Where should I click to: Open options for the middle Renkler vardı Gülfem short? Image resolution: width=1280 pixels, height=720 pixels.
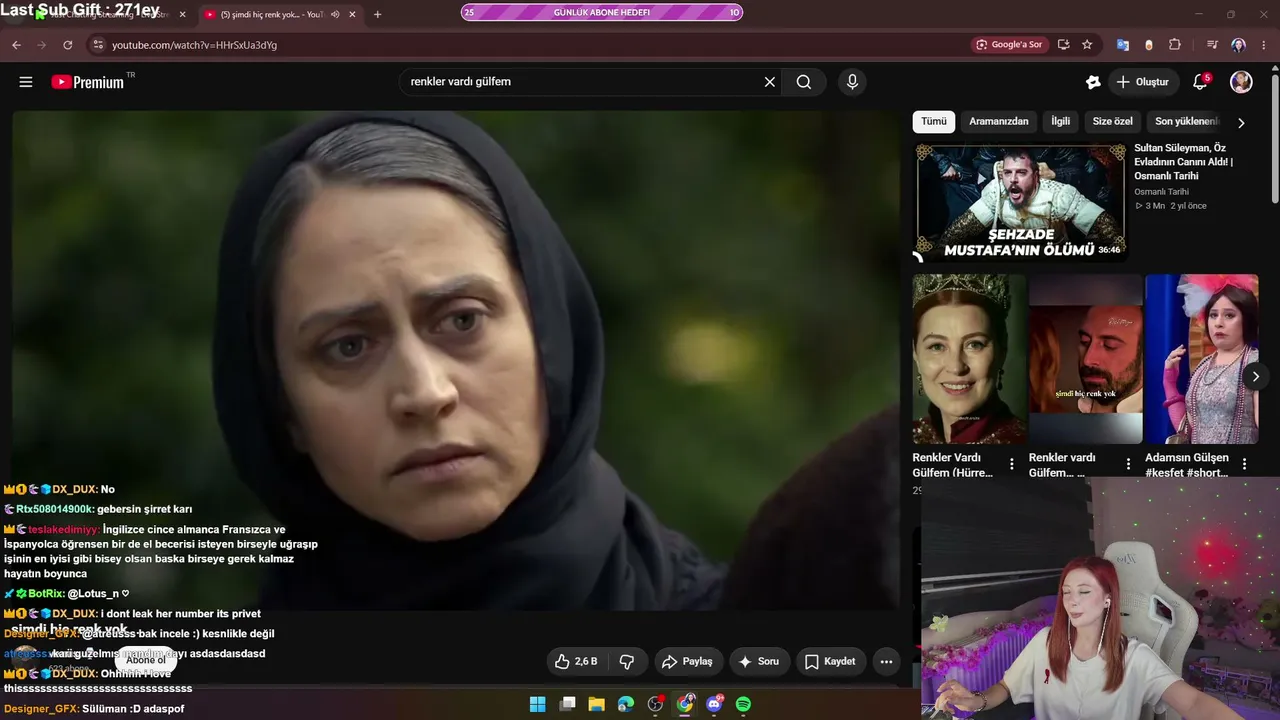pos(1128,464)
